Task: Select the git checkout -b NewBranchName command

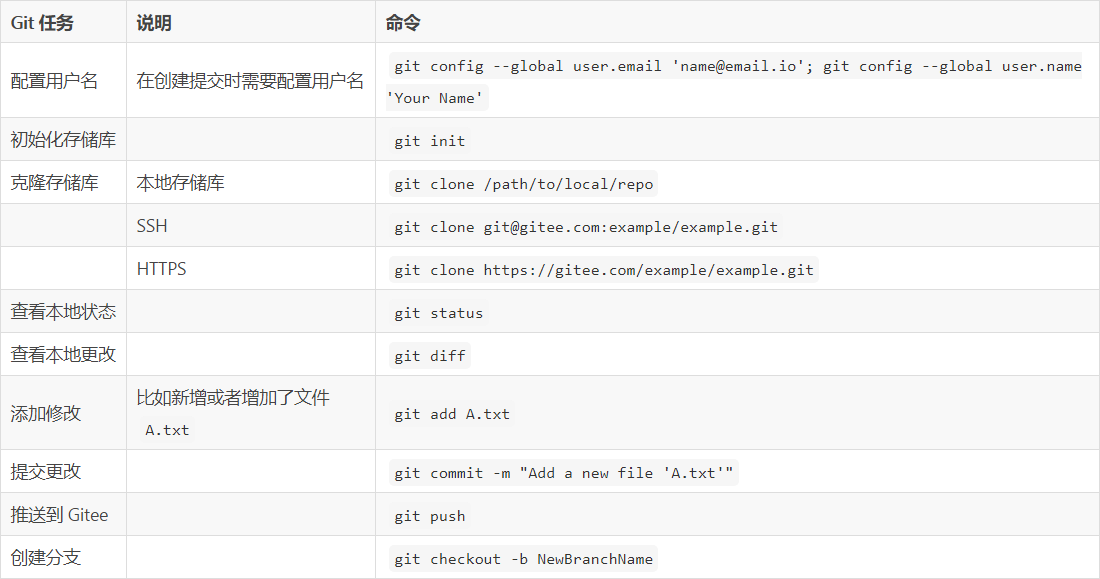Action: [523, 559]
